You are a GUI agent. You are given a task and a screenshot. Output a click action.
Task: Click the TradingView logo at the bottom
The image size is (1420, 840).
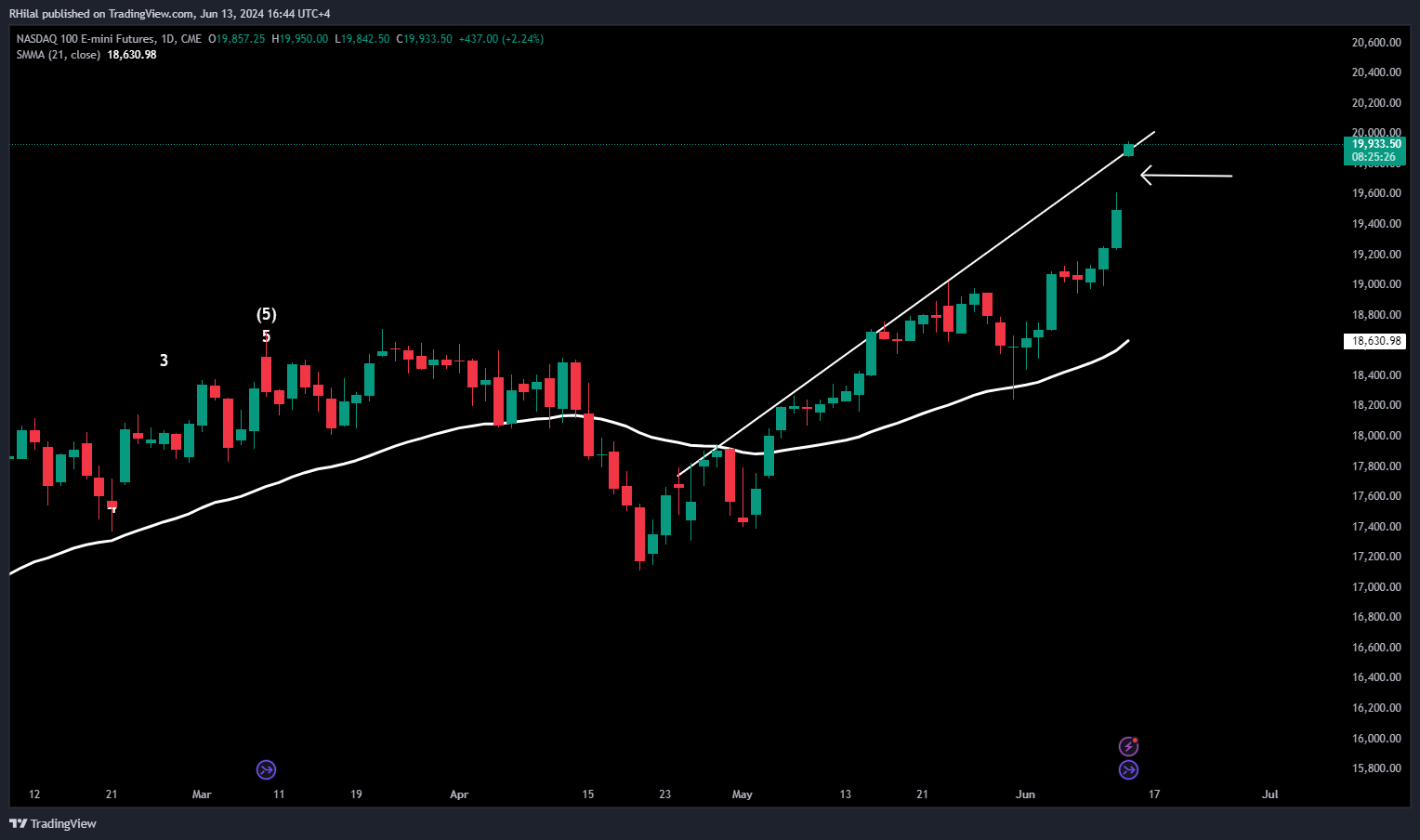click(53, 823)
